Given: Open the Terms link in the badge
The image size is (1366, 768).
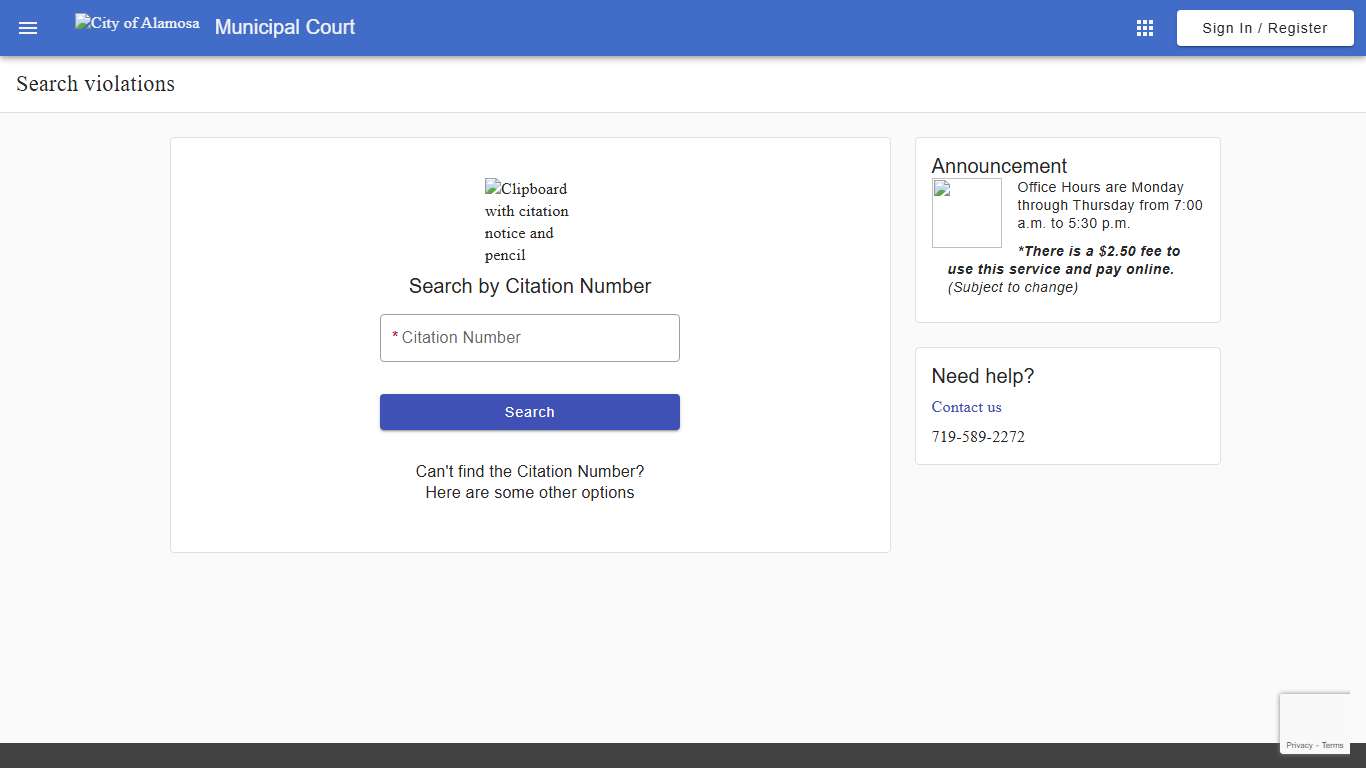Looking at the screenshot, I should [1332, 745].
